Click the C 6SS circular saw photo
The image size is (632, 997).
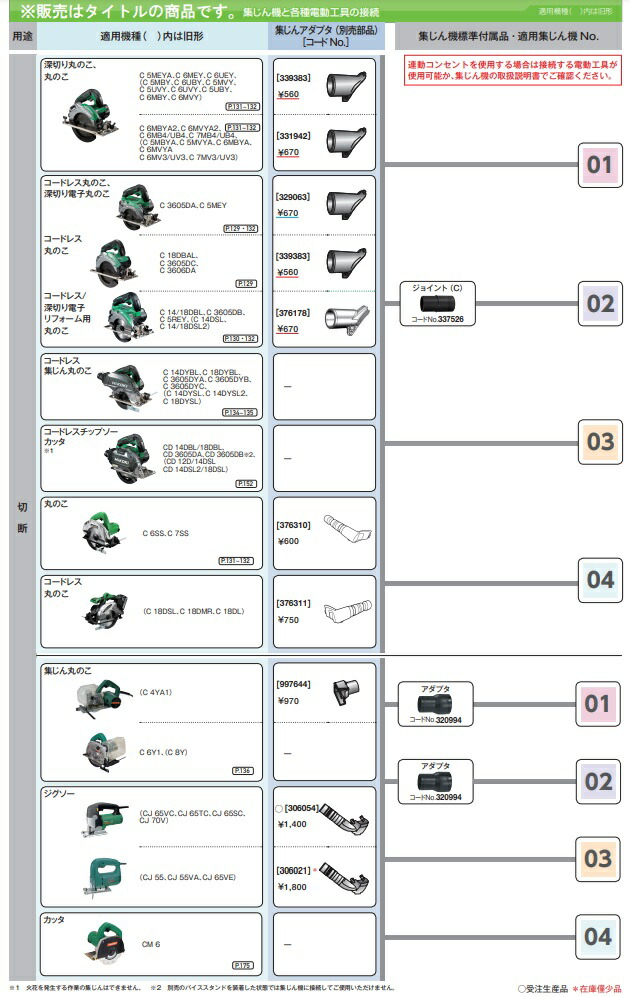(x=105, y=532)
